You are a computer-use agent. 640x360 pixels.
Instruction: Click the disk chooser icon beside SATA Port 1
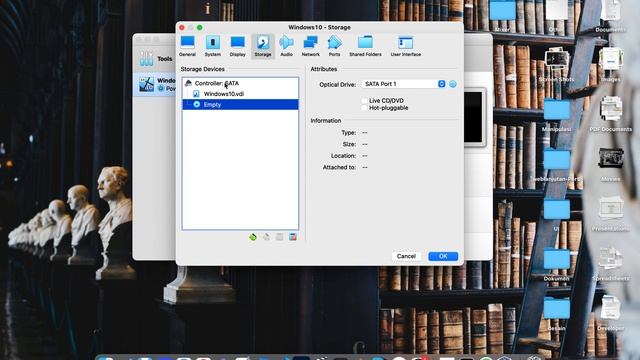click(x=453, y=84)
